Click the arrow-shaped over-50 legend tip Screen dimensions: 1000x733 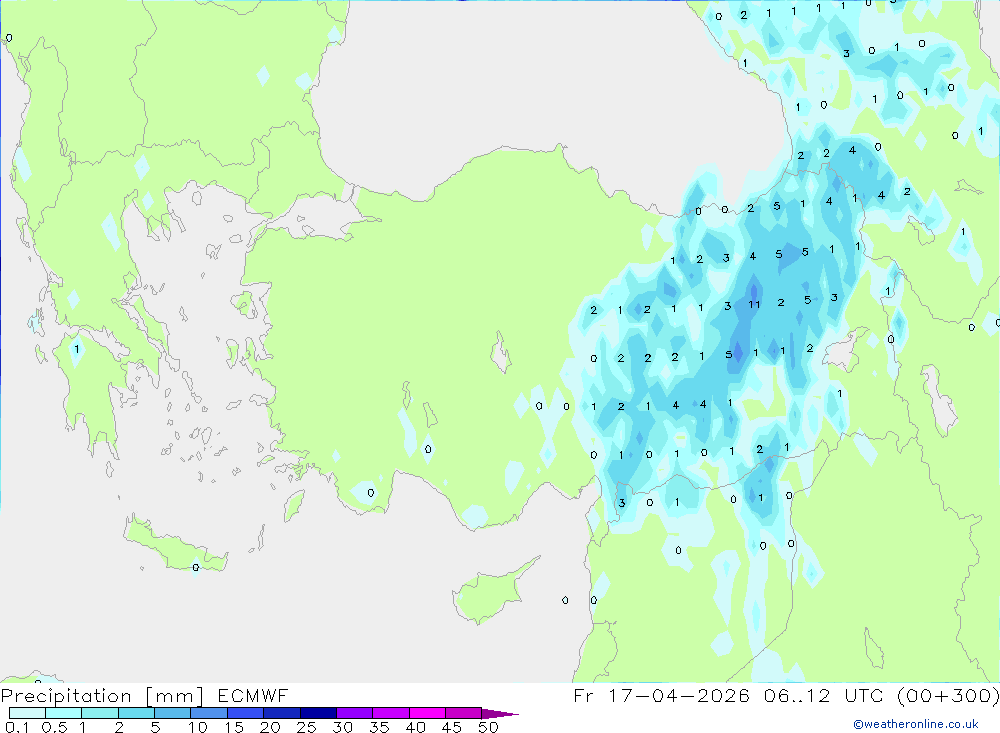coord(499,713)
